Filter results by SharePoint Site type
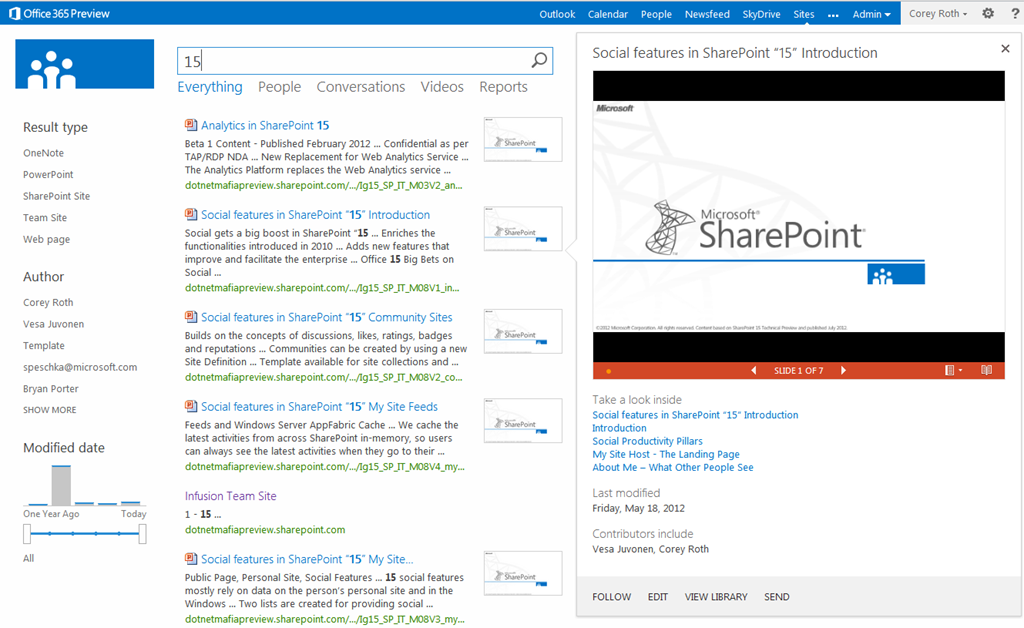 [x=57, y=196]
